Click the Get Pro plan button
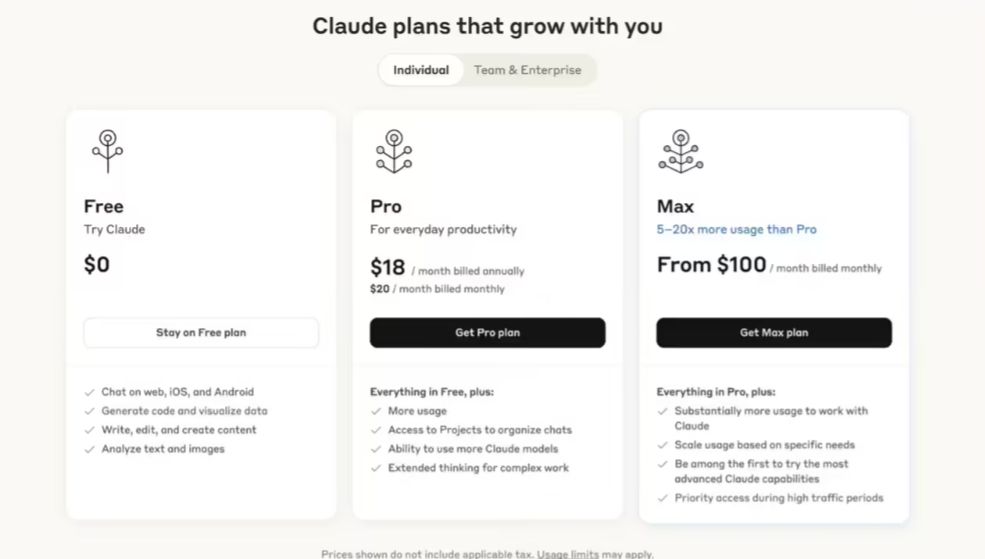 click(487, 333)
